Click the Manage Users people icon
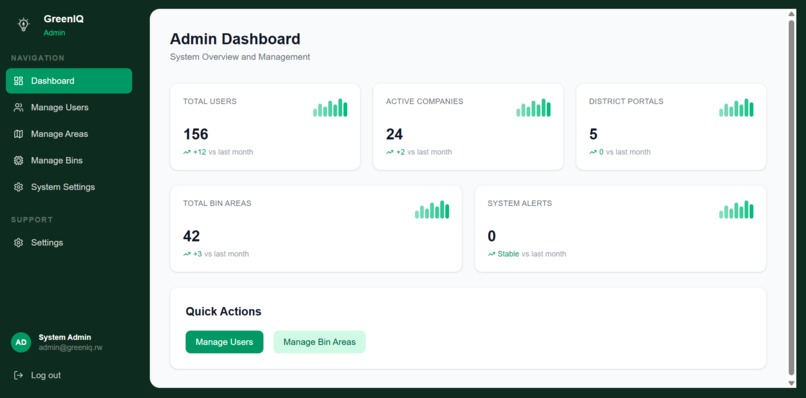The width and height of the screenshot is (806, 398). (x=19, y=107)
